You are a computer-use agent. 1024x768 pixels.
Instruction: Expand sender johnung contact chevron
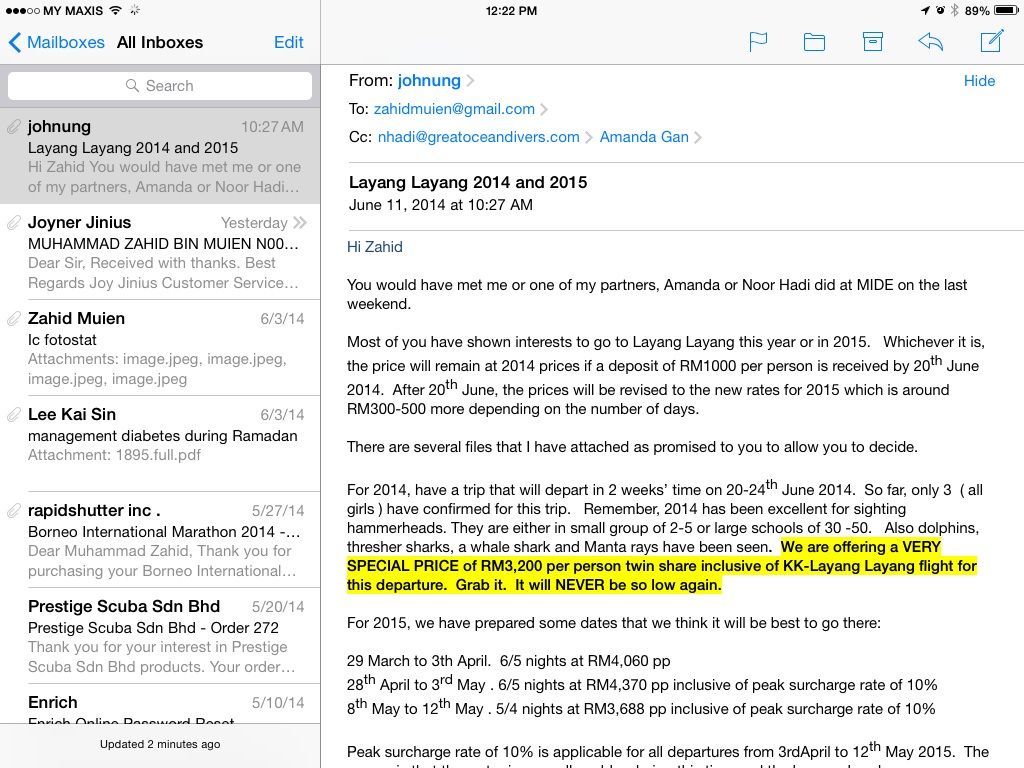[x=471, y=81]
